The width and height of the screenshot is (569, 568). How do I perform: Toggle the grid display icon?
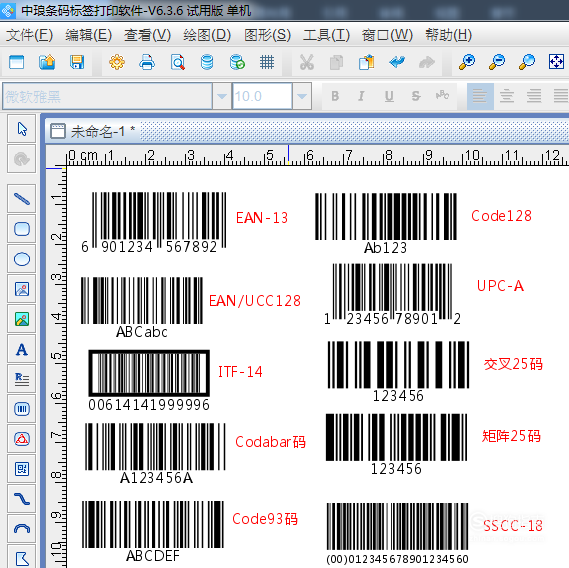click(267, 62)
